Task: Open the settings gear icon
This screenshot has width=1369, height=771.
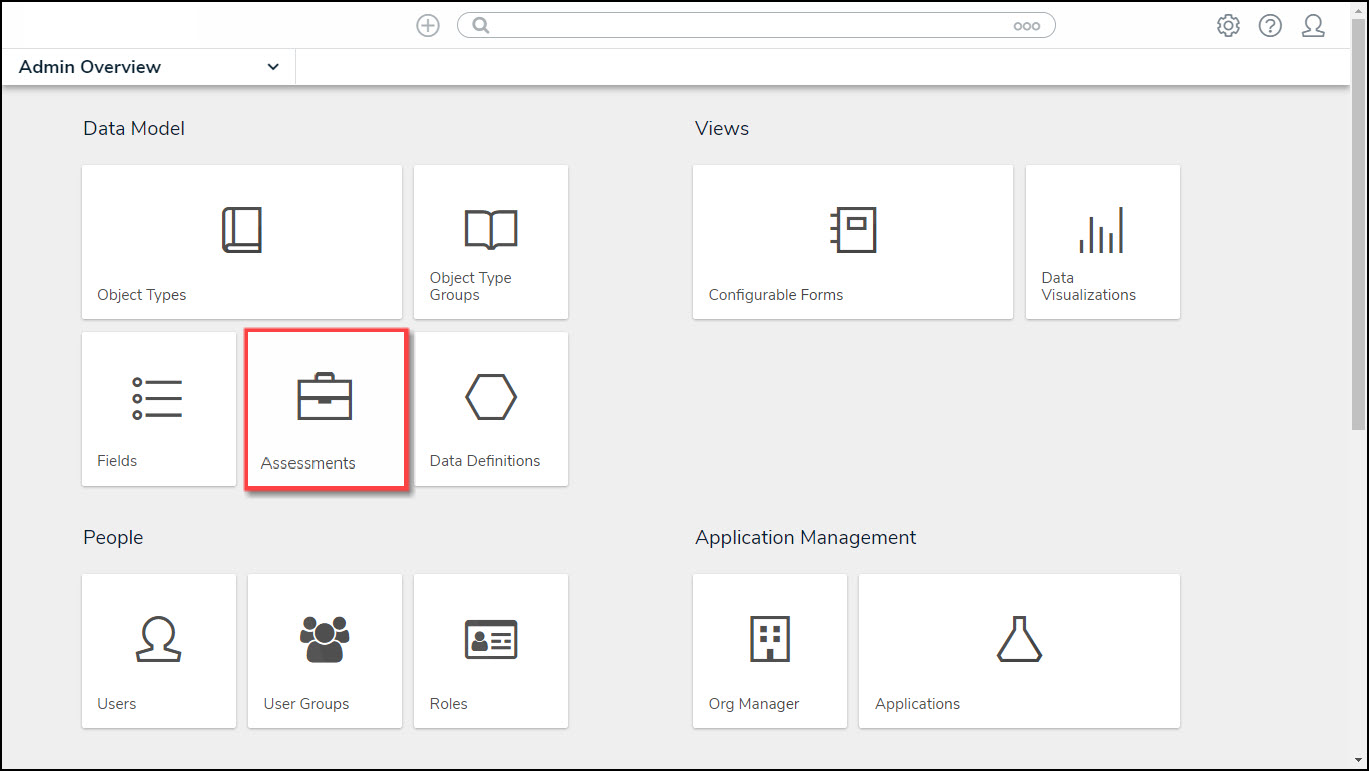Action: (x=1228, y=26)
